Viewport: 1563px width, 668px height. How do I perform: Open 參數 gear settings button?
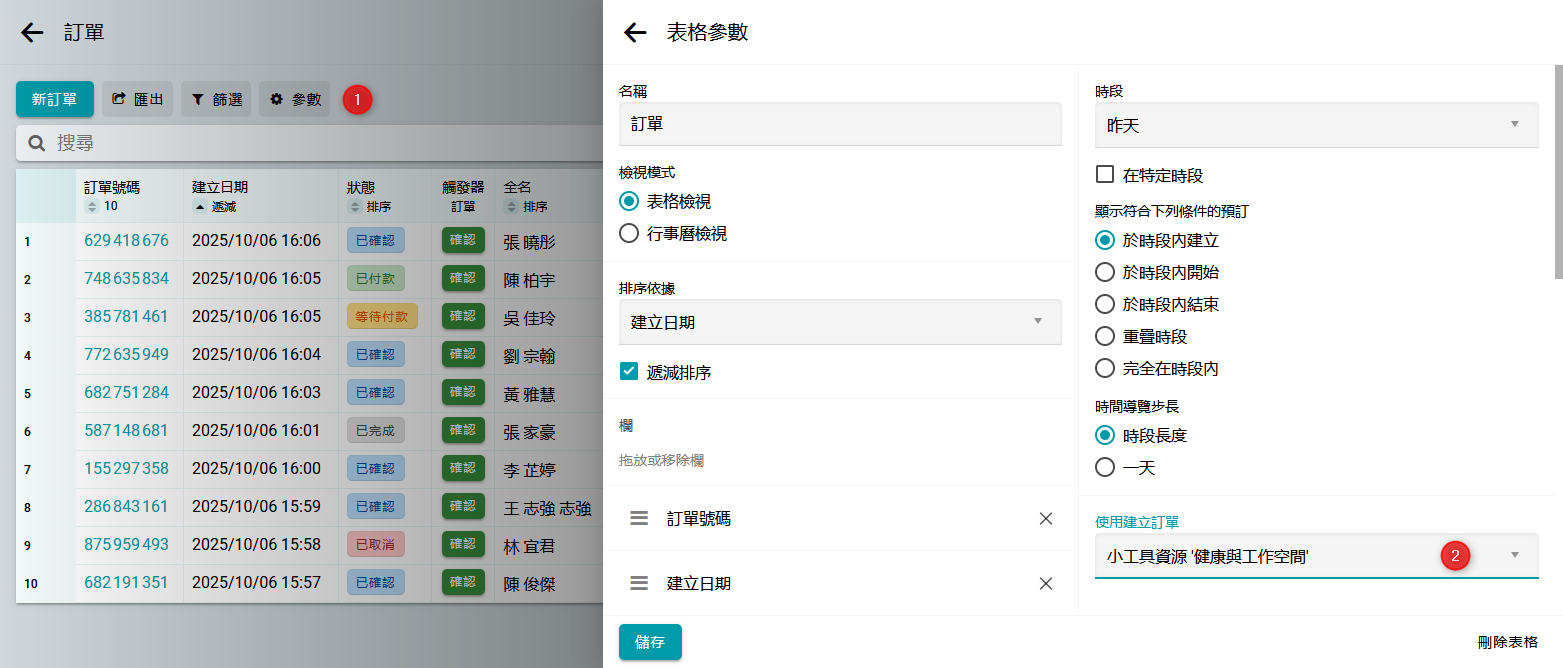[x=295, y=100]
